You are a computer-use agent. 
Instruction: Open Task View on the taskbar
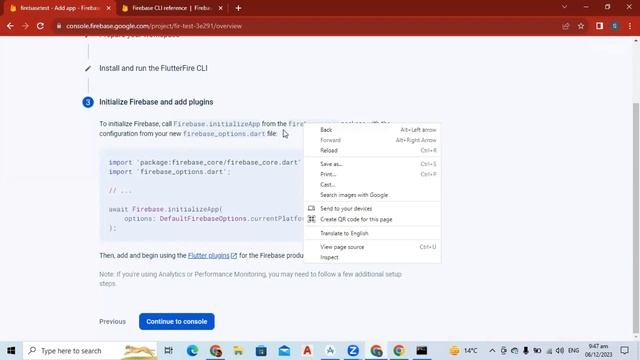pos(168,350)
